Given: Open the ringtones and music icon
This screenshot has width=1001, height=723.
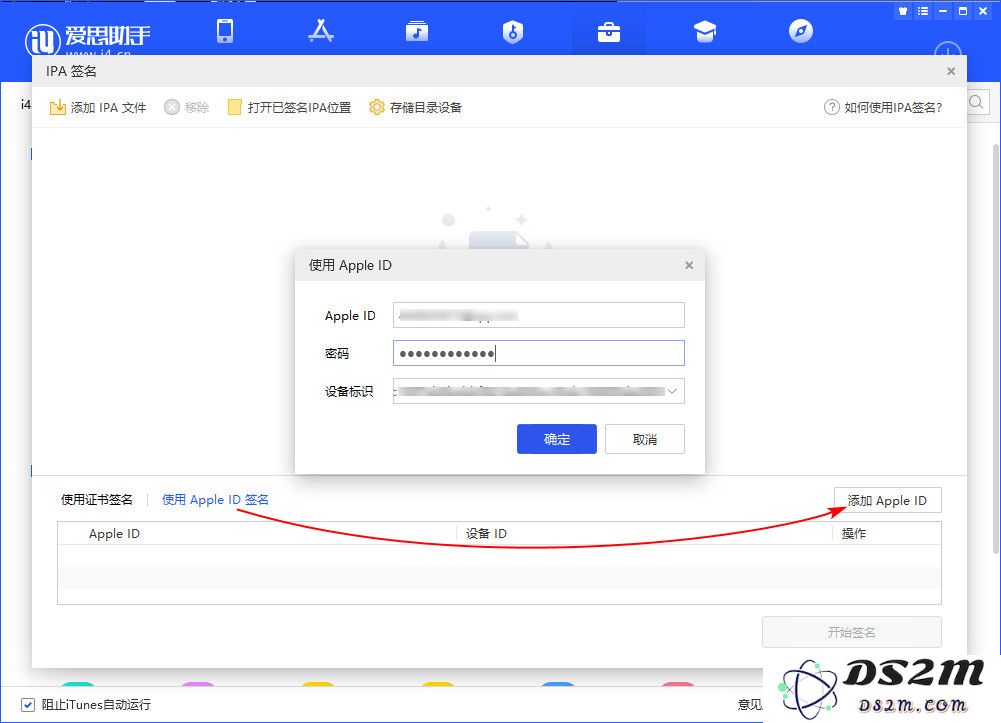Looking at the screenshot, I should [417, 31].
